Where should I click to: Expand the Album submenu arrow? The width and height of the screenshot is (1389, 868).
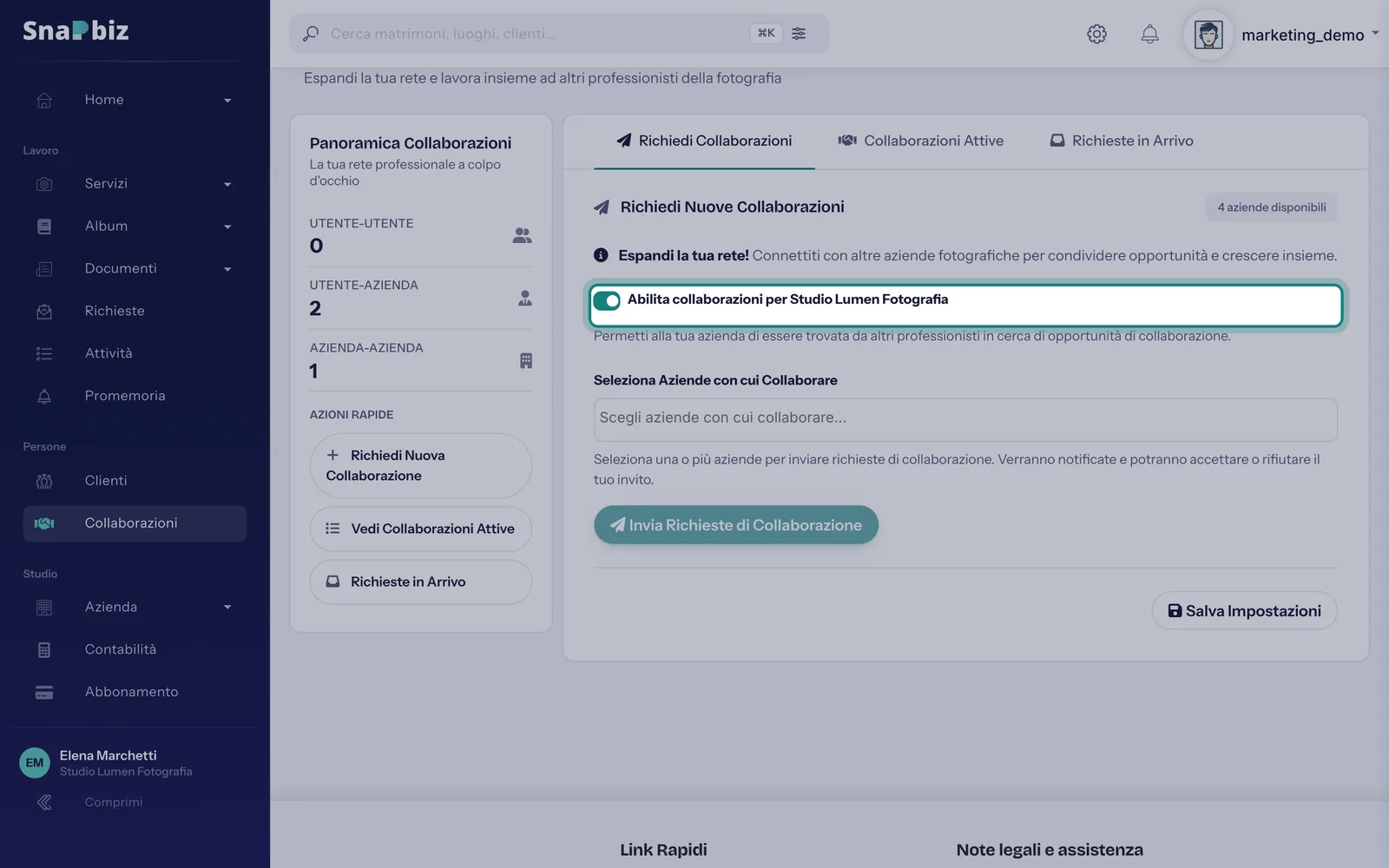coord(227,227)
